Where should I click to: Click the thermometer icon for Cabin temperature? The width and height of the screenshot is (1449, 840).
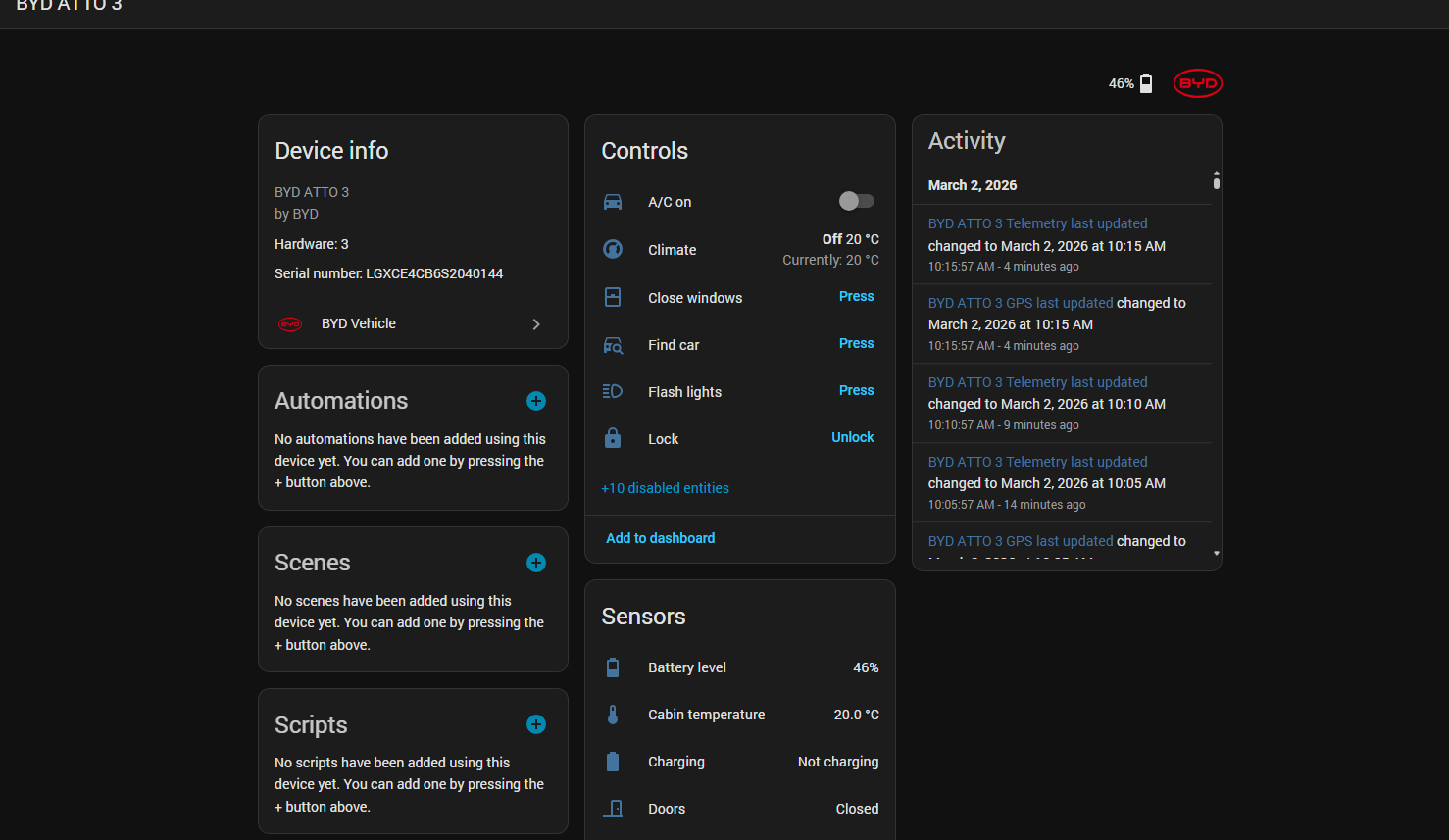(613, 715)
